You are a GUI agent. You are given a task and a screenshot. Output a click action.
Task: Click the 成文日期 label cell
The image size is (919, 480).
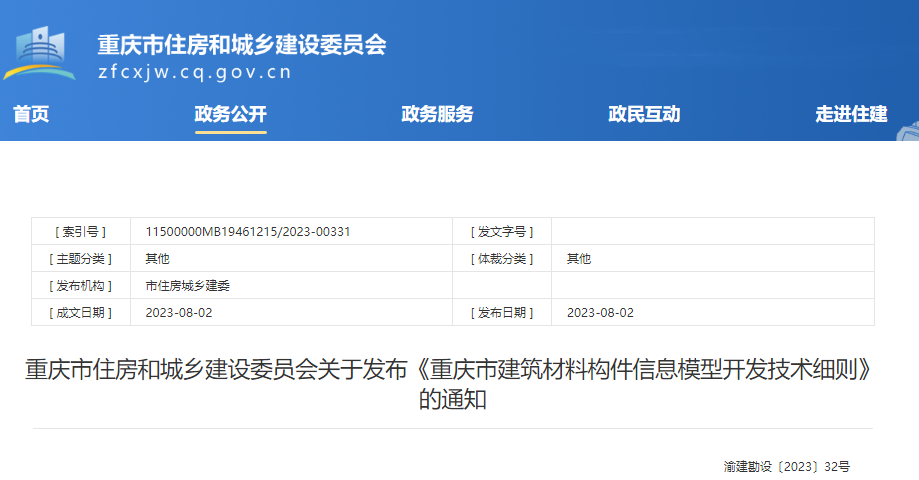81,312
